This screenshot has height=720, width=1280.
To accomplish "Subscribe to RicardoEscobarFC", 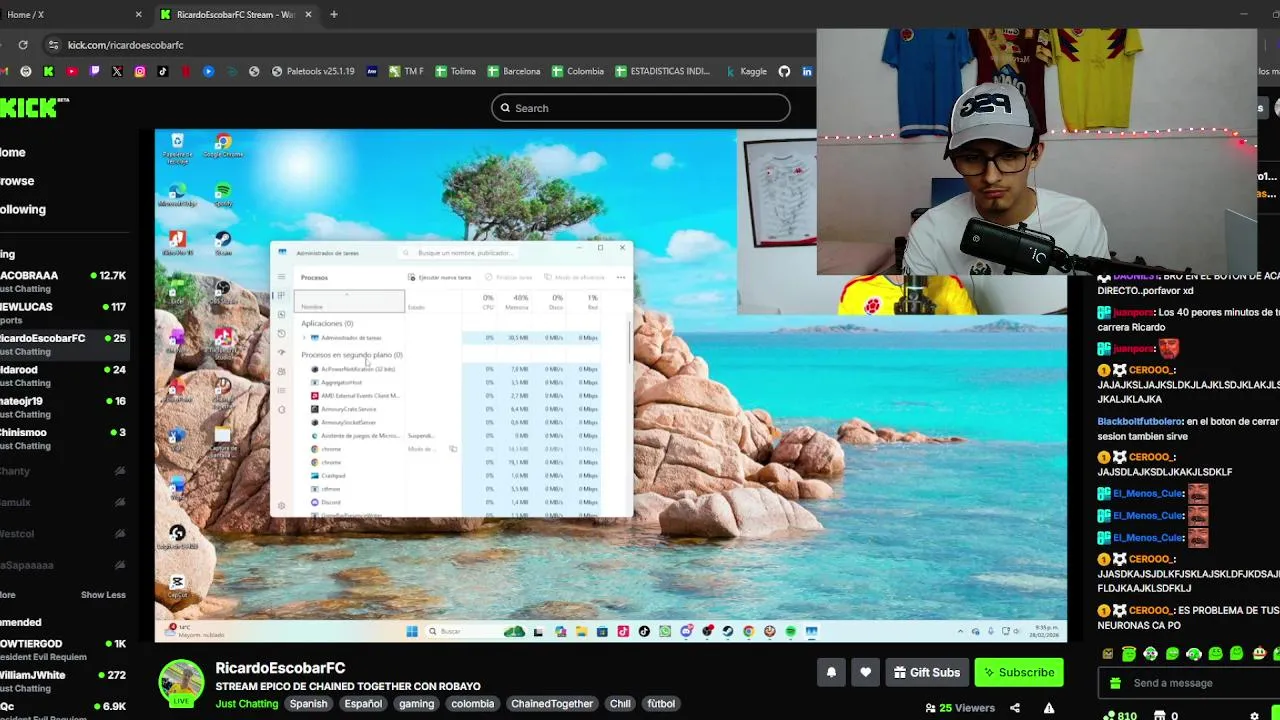I will tap(1018, 673).
